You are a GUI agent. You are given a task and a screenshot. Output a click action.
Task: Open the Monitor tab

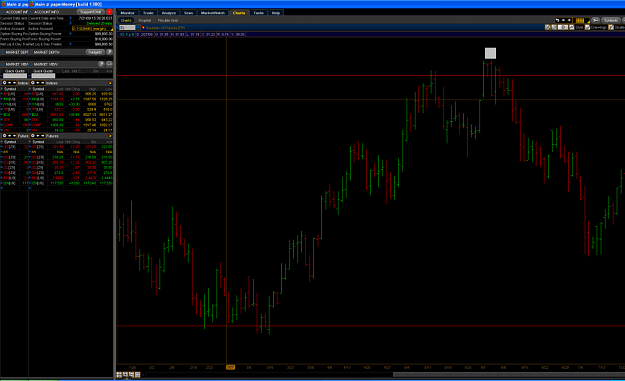[x=127, y=13]
